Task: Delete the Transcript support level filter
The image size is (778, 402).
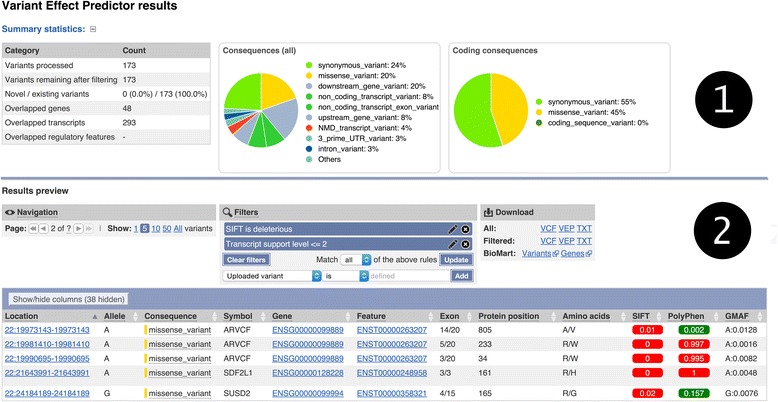Action: click(464, 244)
